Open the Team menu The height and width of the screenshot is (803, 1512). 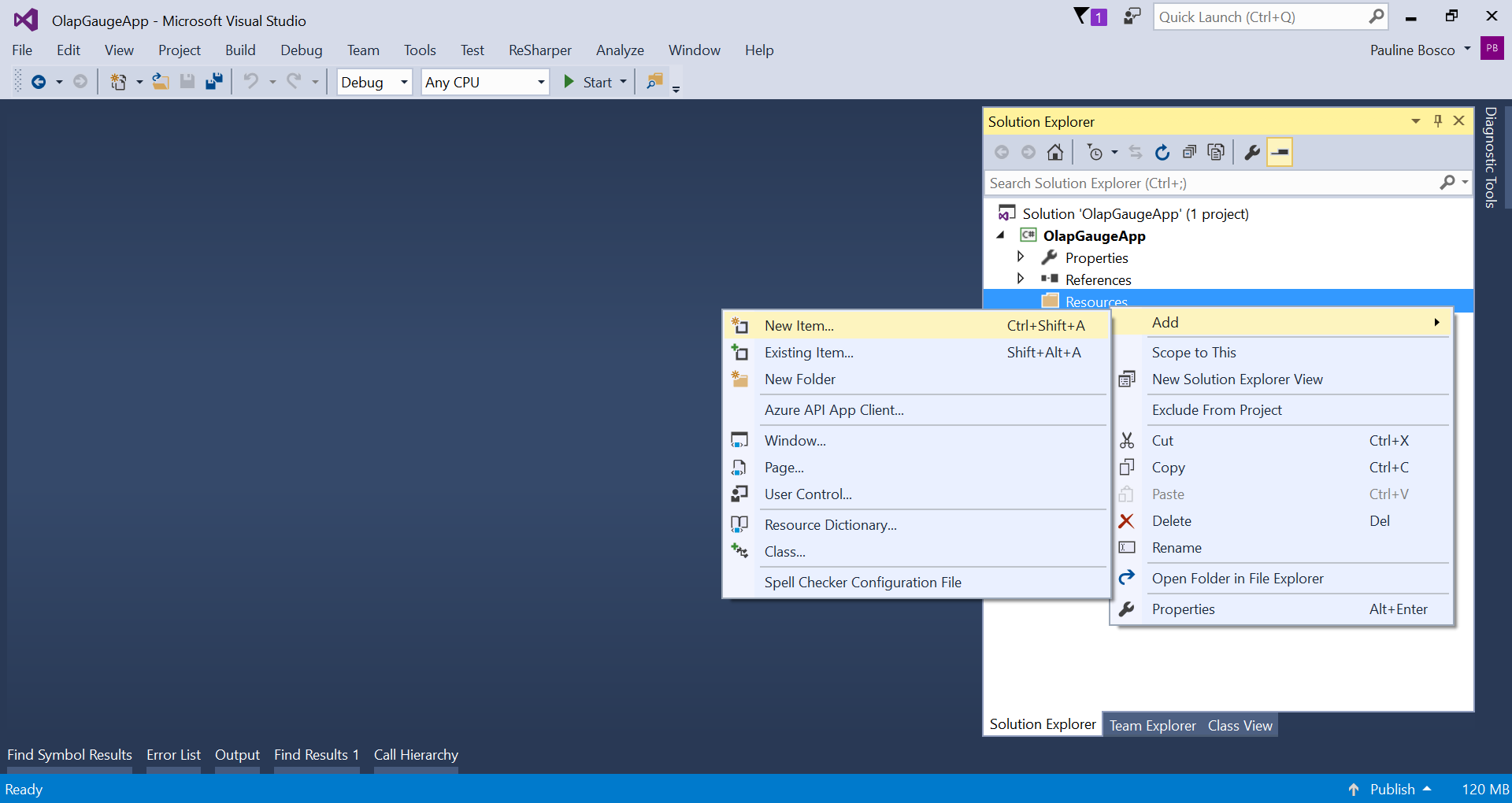coord(363,50)
